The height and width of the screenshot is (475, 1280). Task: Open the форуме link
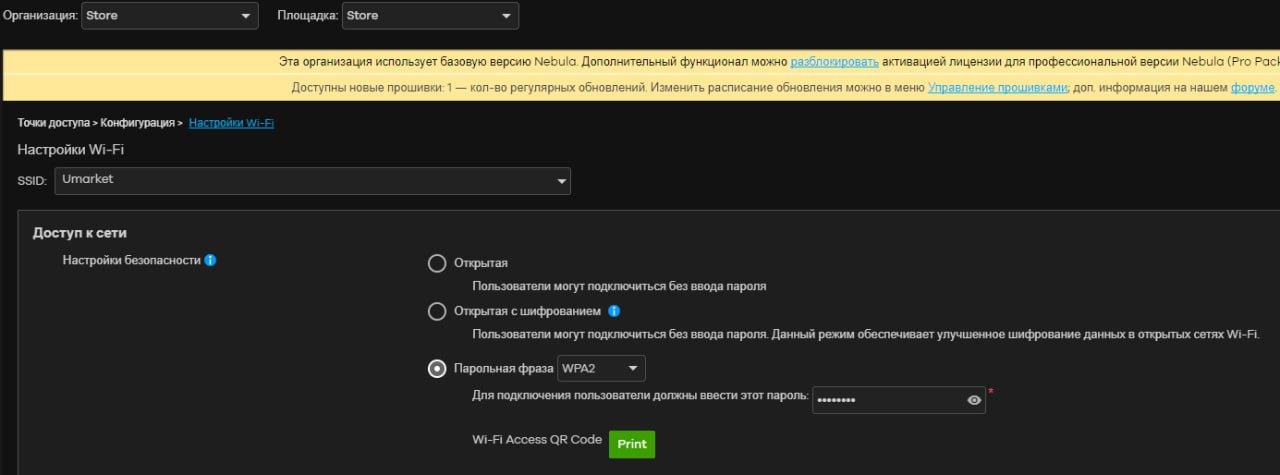[x=1252, y=88]
